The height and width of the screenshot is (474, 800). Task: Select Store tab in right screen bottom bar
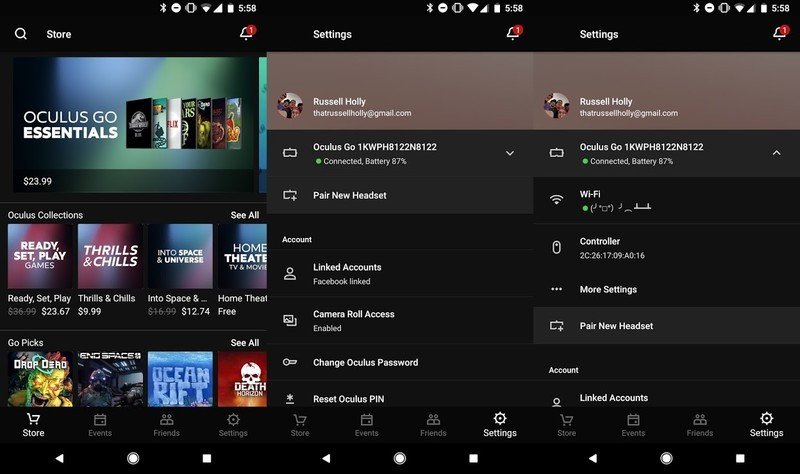click(566, 425)
